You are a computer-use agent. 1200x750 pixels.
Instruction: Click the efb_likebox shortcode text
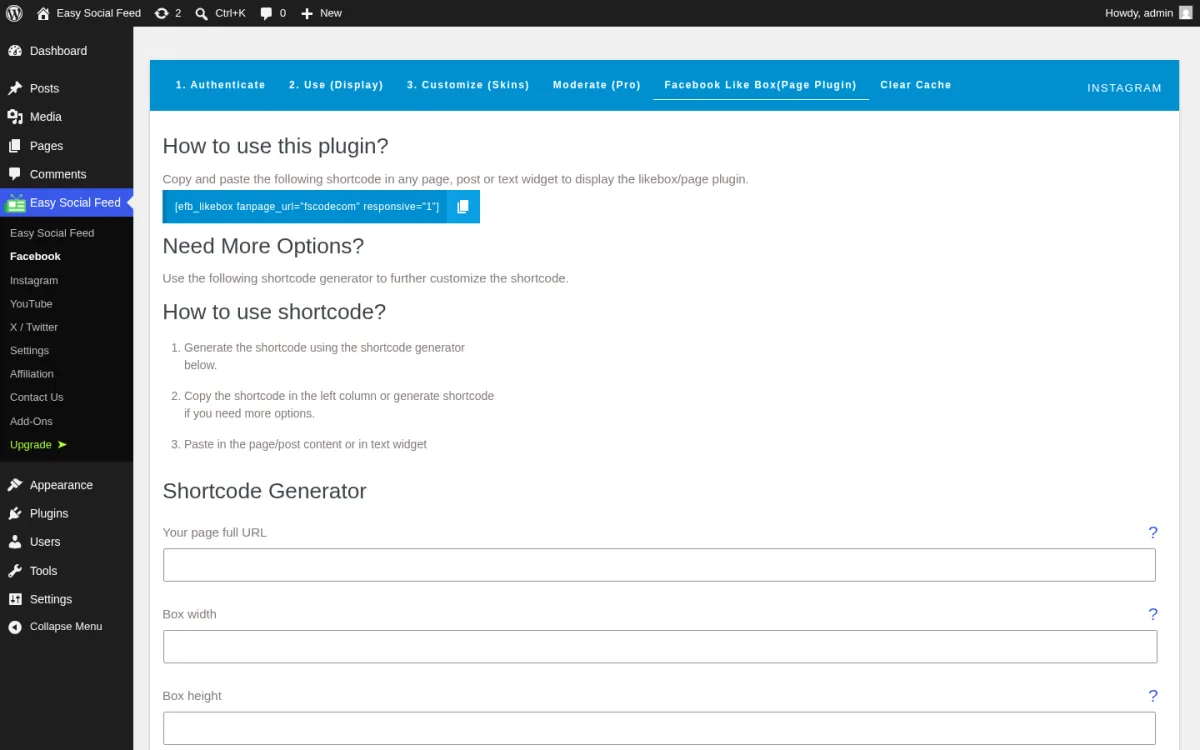pos(306,207)
